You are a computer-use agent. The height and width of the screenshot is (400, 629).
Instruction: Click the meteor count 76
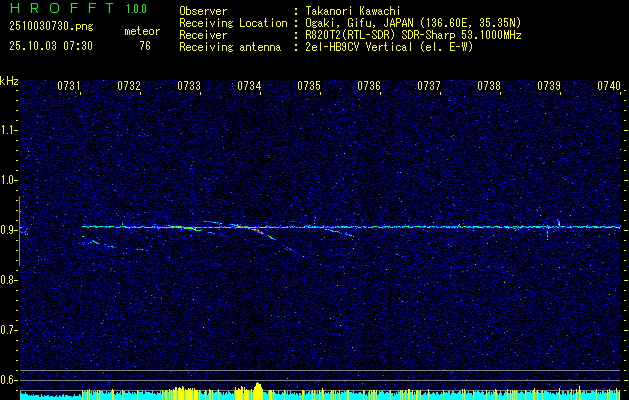(x=145, y=46)
